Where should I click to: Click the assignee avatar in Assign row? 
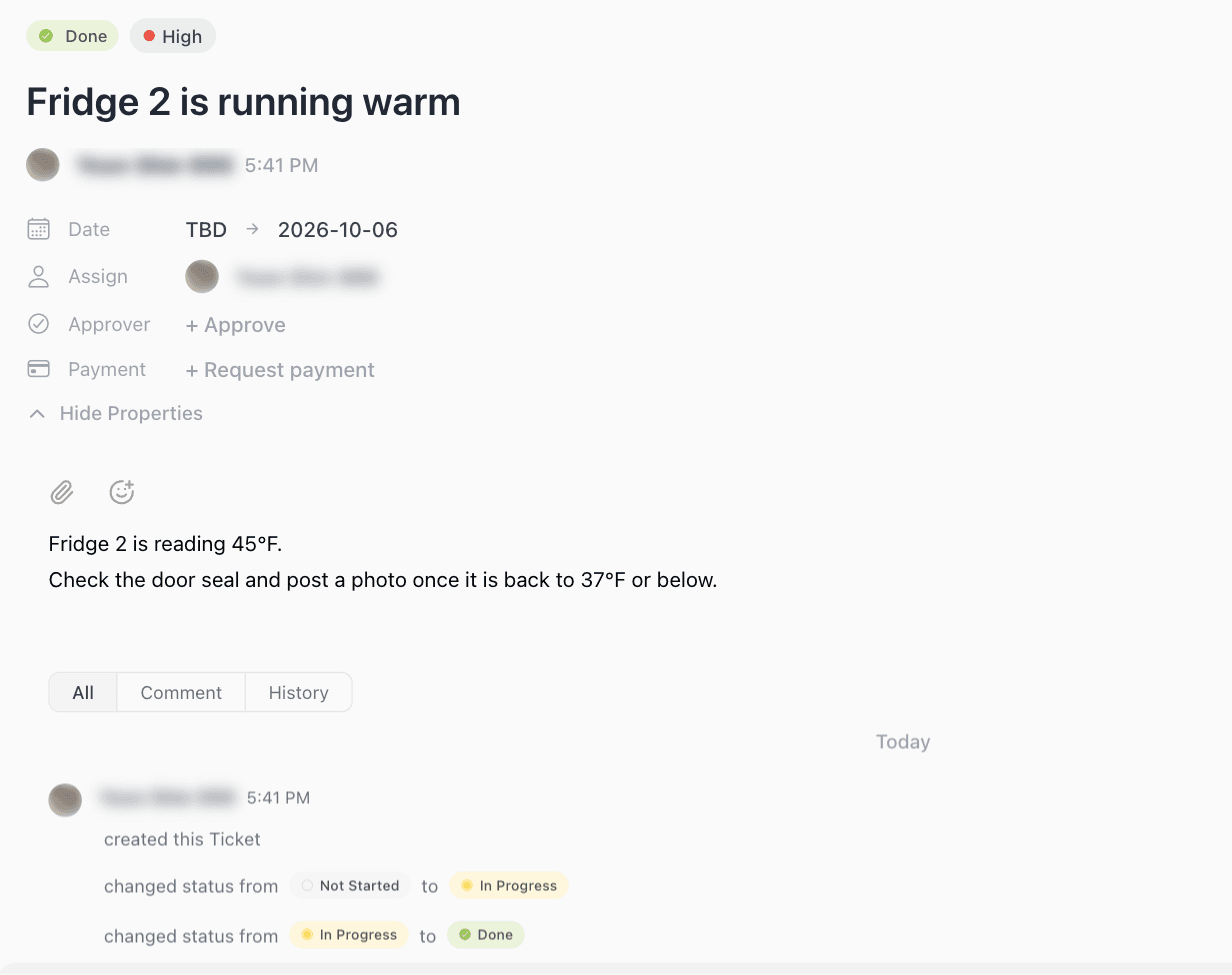[202, 277]
